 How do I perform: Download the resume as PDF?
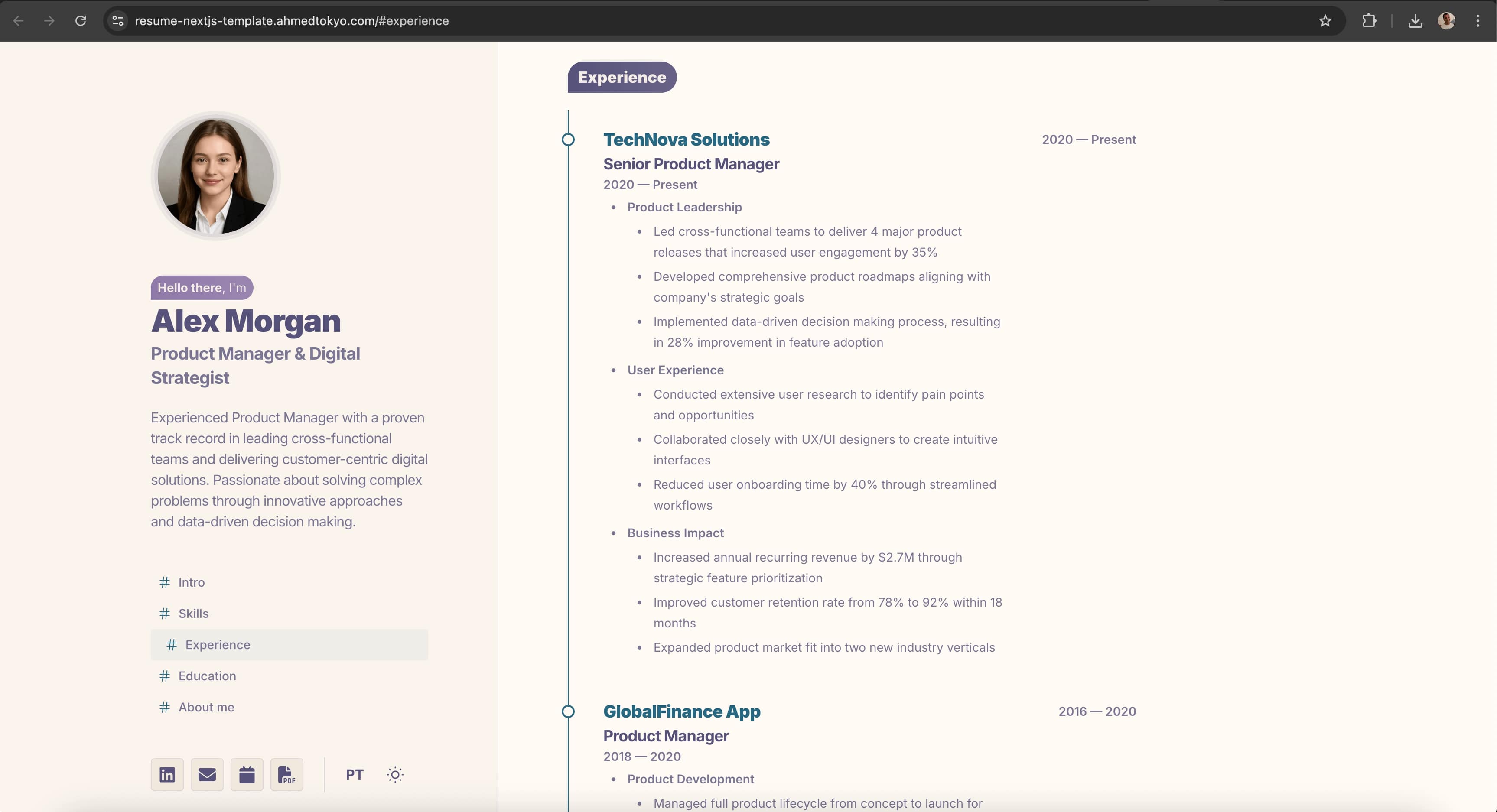coord(286,774)
